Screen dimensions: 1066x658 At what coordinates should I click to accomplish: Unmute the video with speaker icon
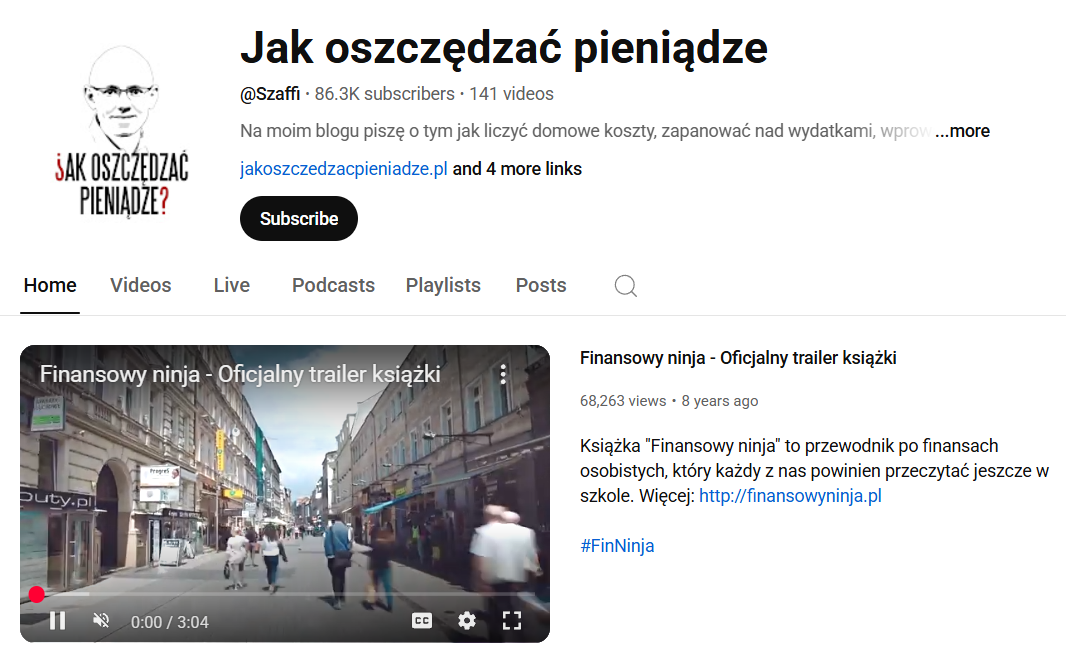pos(101,620)
